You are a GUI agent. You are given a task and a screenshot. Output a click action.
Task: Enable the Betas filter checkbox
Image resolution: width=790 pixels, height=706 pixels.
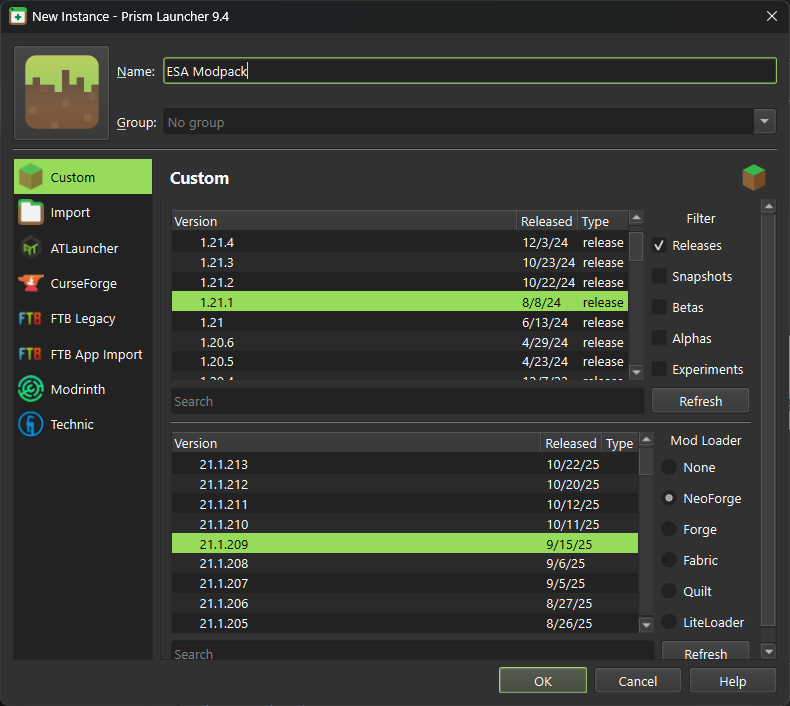coord(660,307)
